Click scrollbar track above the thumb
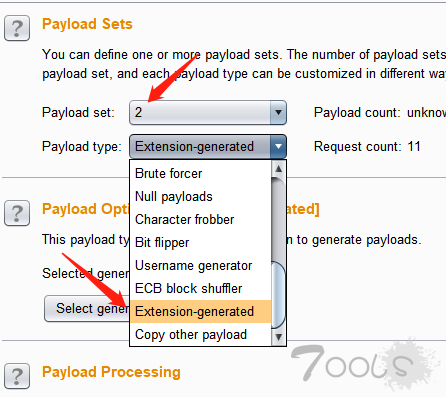The width and height of the screenshot is (446, 397). click(x=279, y=220)
